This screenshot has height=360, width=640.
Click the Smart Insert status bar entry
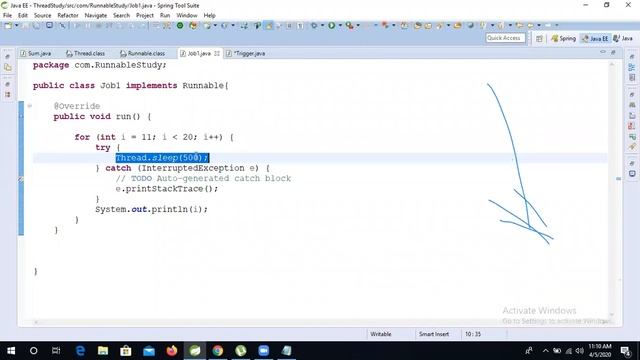(x=434, y=334)
